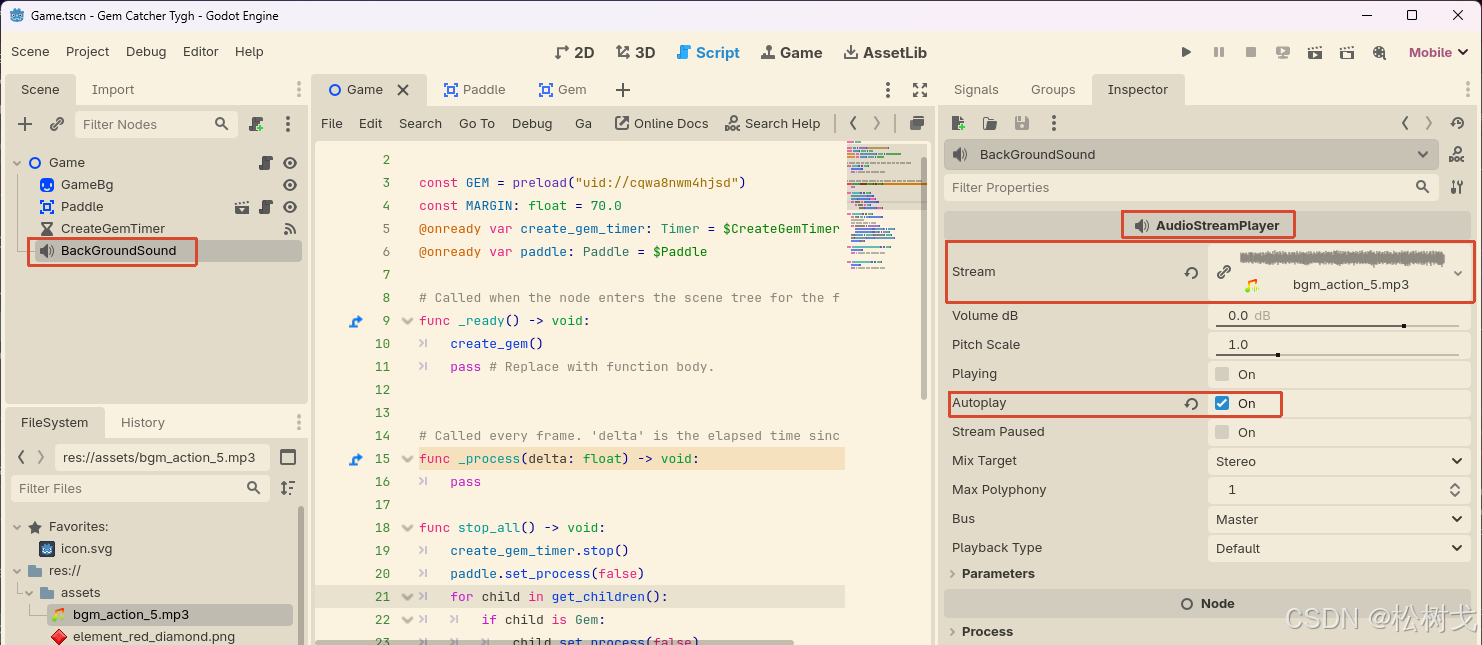Switch to the 3D workspace

(x=635, y=52)
